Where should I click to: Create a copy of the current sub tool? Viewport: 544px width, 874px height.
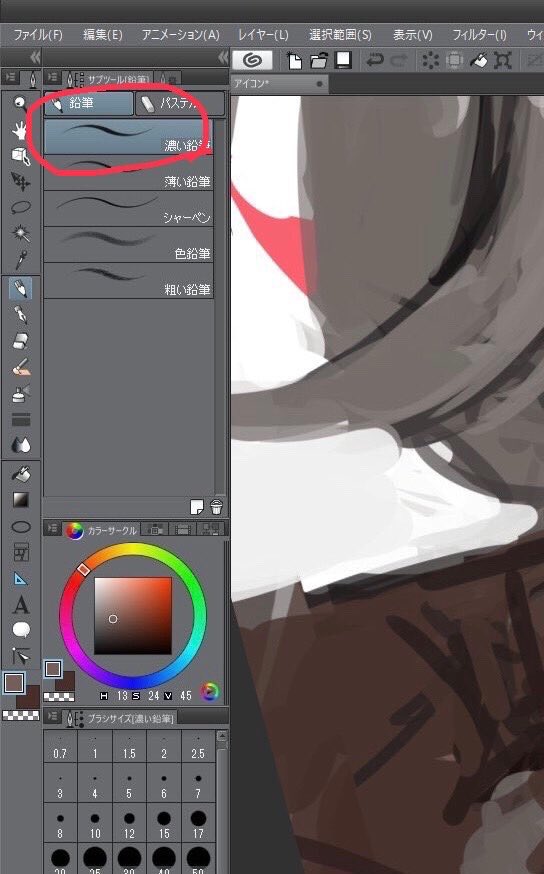(196, 507)
